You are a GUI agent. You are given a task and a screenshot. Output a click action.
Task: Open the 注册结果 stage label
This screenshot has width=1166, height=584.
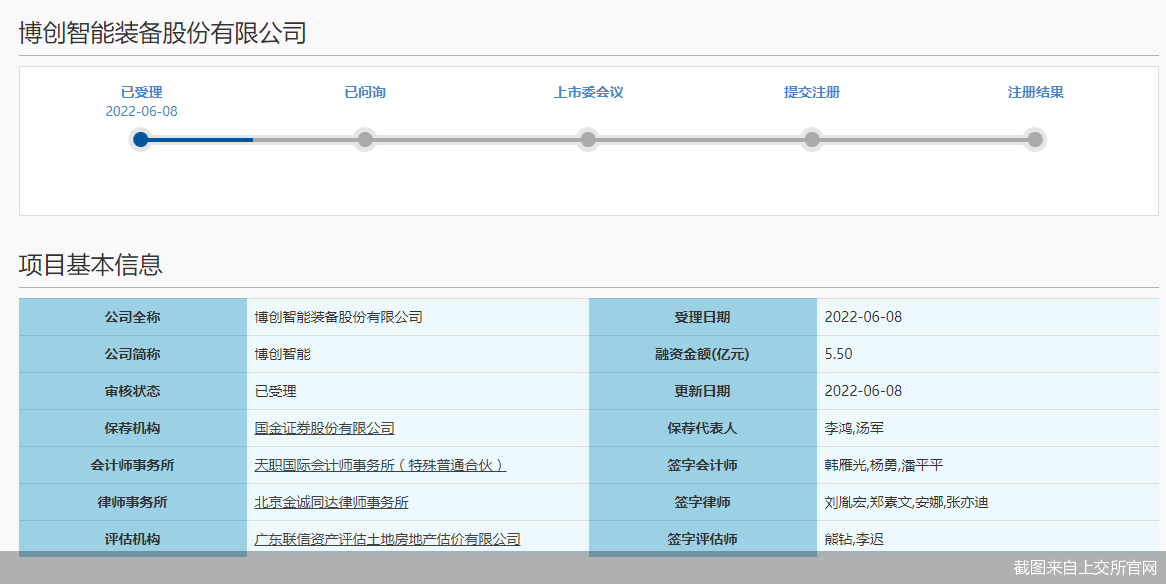click(1035, 92)
